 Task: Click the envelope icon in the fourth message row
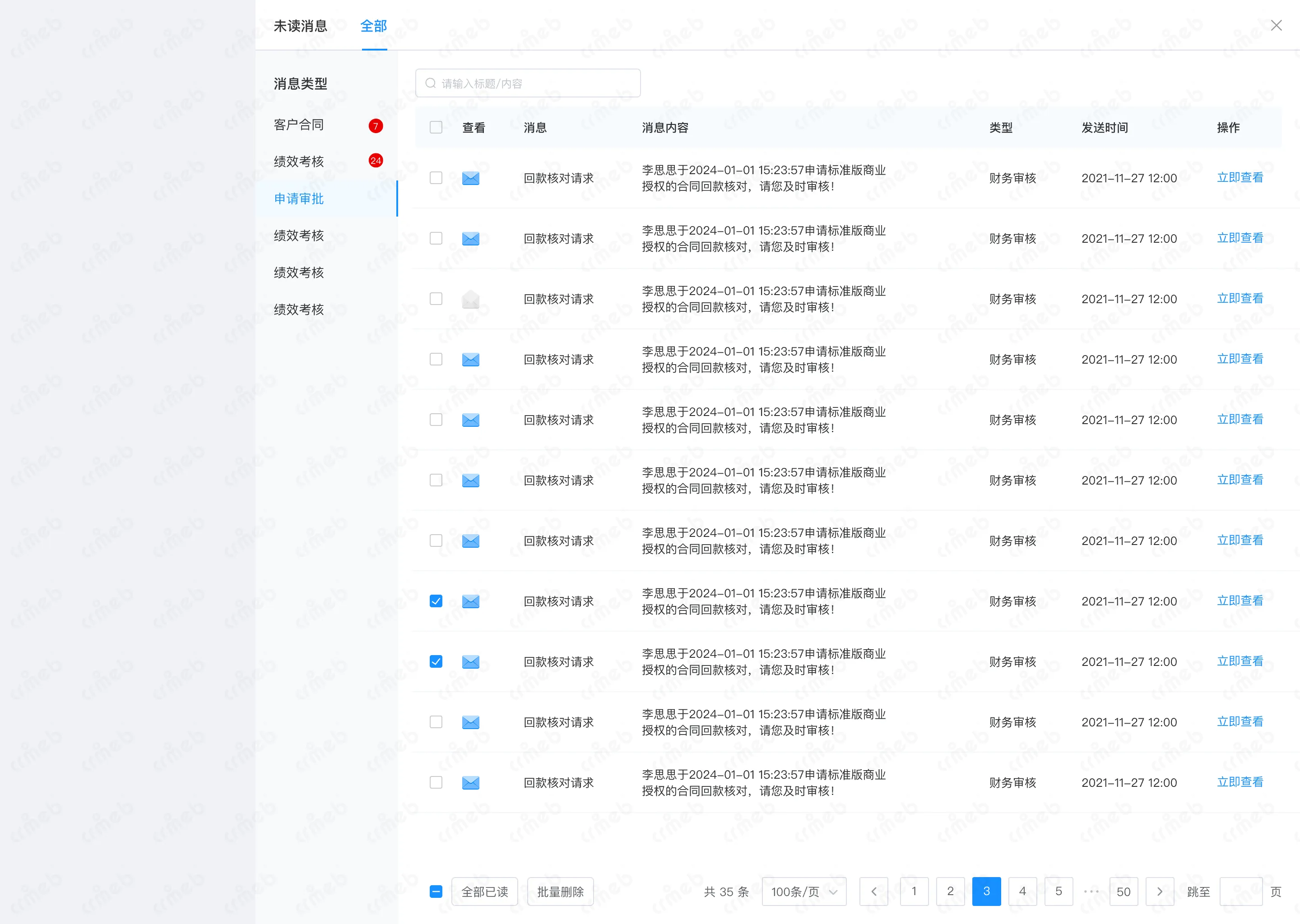[x=470, y=360]
